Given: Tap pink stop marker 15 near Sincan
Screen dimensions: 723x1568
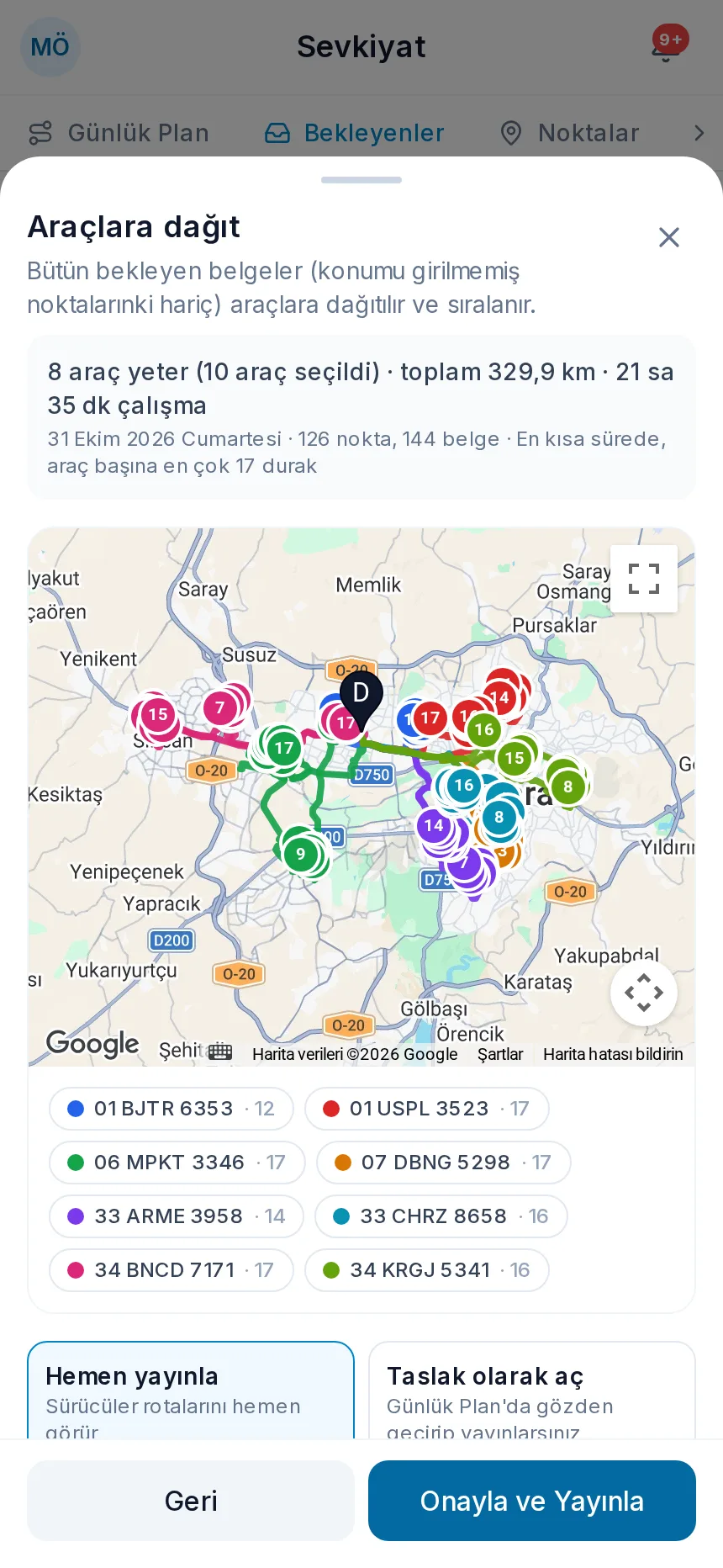Looking at the screenshot, I should [158, 714].
